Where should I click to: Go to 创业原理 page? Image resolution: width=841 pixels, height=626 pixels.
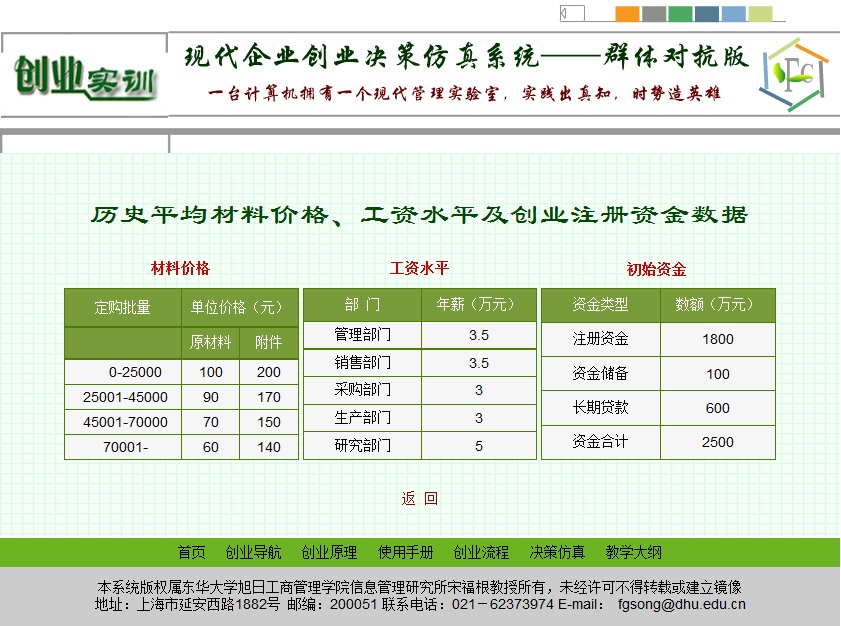tap(329, 552)
